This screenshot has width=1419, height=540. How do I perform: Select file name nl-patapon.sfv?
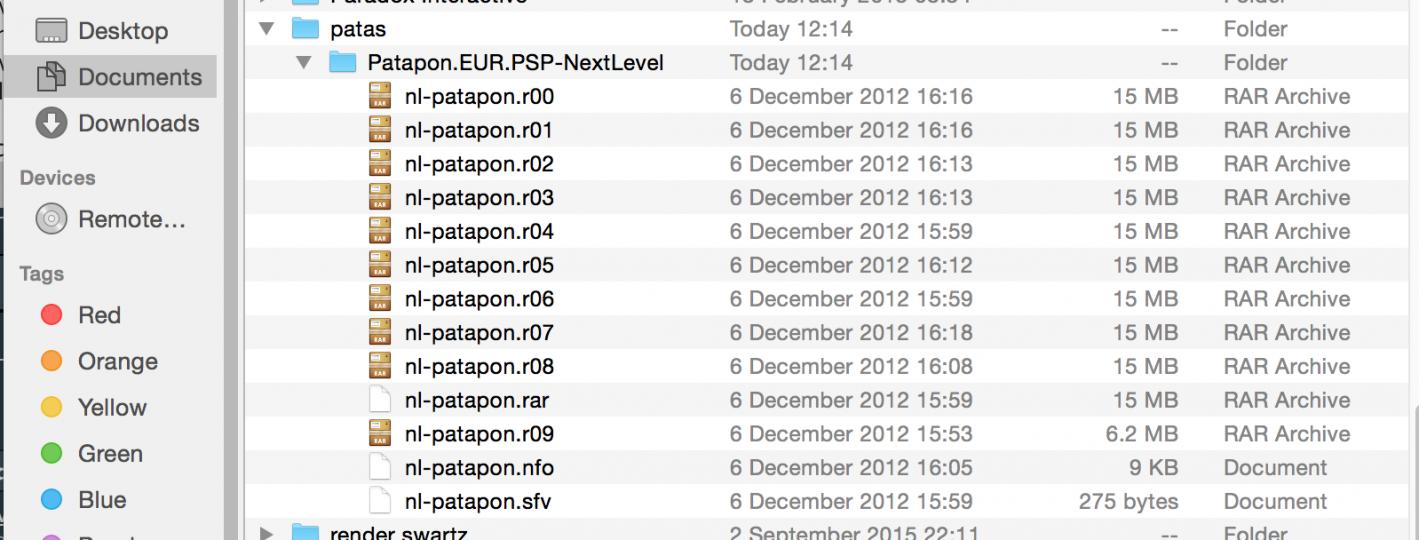pyautogui.click(x=478, y=501)
